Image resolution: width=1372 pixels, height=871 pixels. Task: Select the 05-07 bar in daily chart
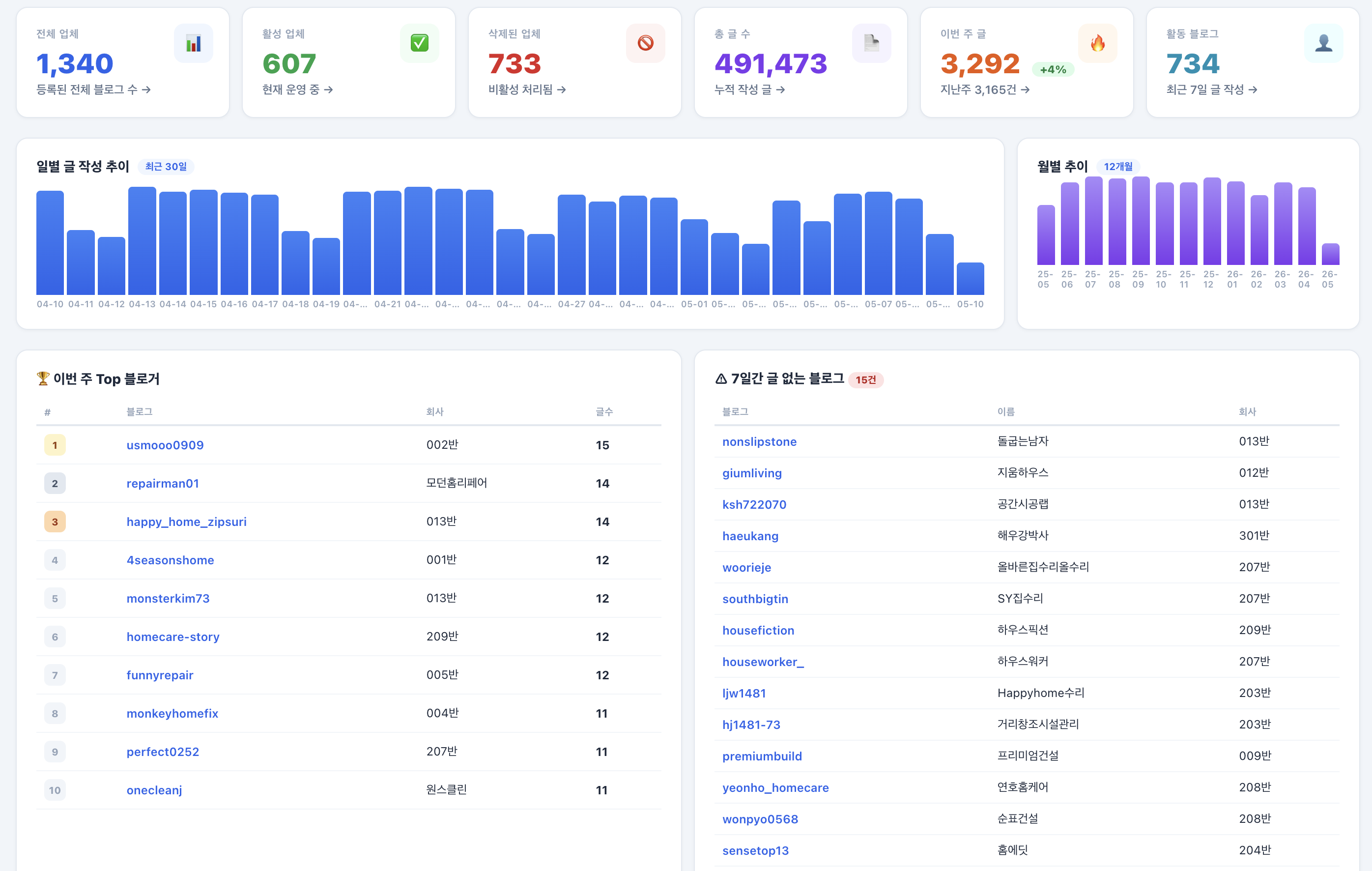point(878,243)
